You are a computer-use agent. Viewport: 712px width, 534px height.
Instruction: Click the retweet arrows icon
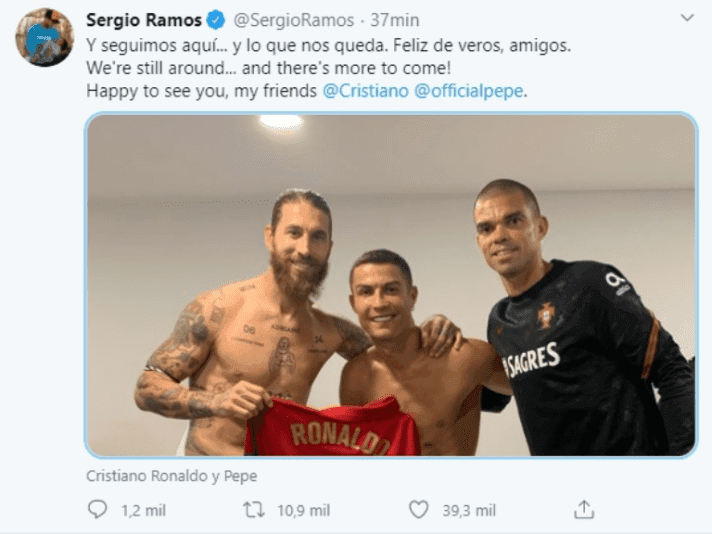point(254,509)
